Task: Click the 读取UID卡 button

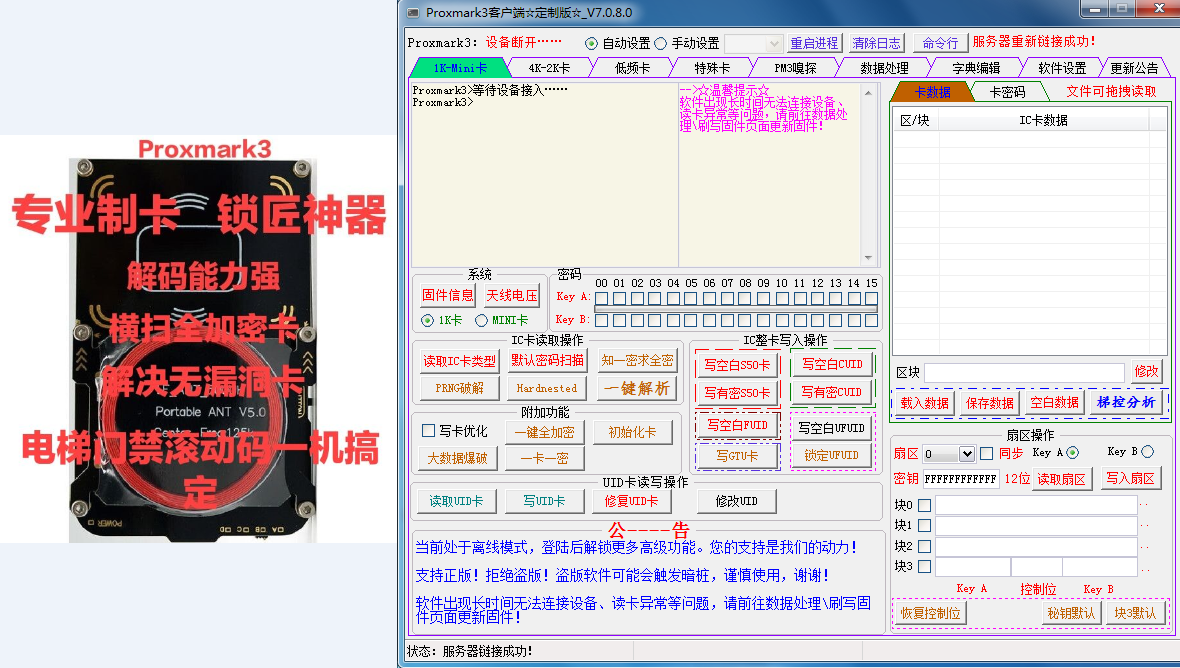Action: pyautogui.click(x=456, y=501)
